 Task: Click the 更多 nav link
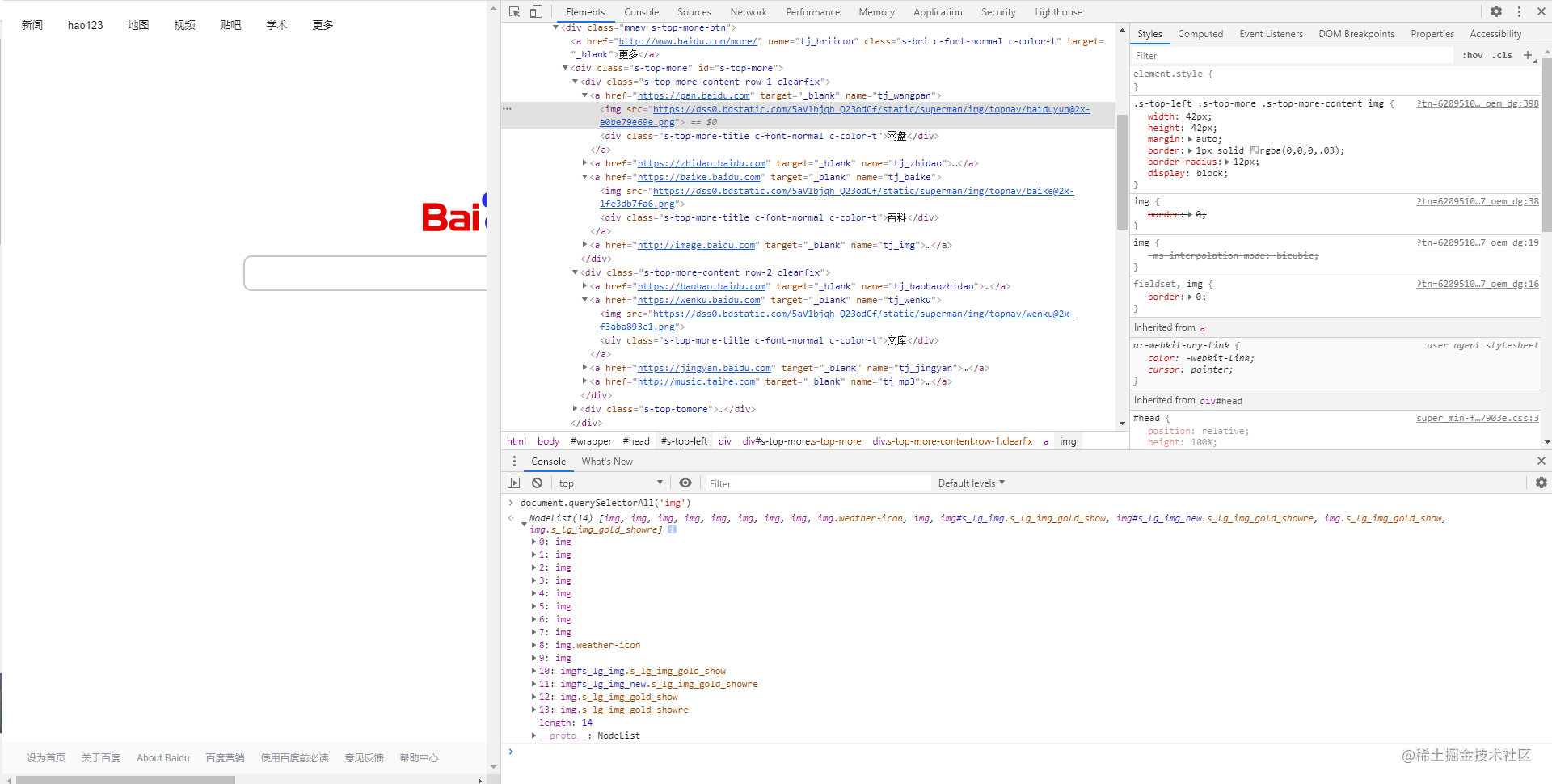323,25
